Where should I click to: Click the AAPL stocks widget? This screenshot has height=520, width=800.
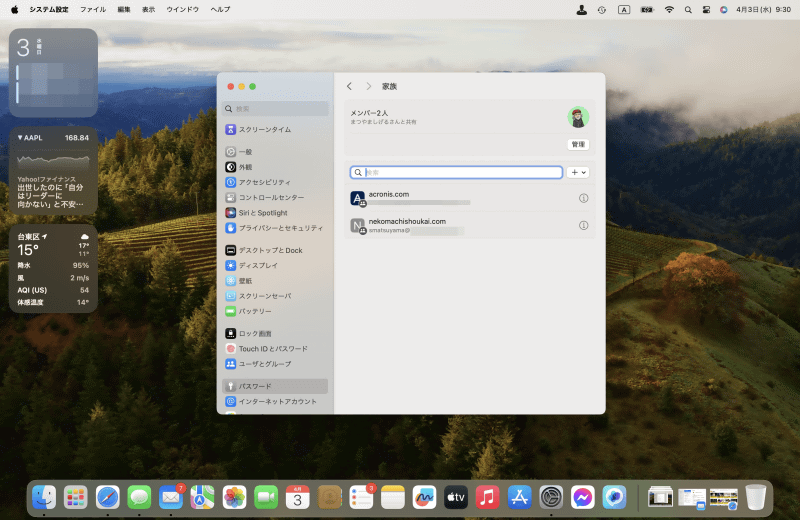[x=53, y=170]
